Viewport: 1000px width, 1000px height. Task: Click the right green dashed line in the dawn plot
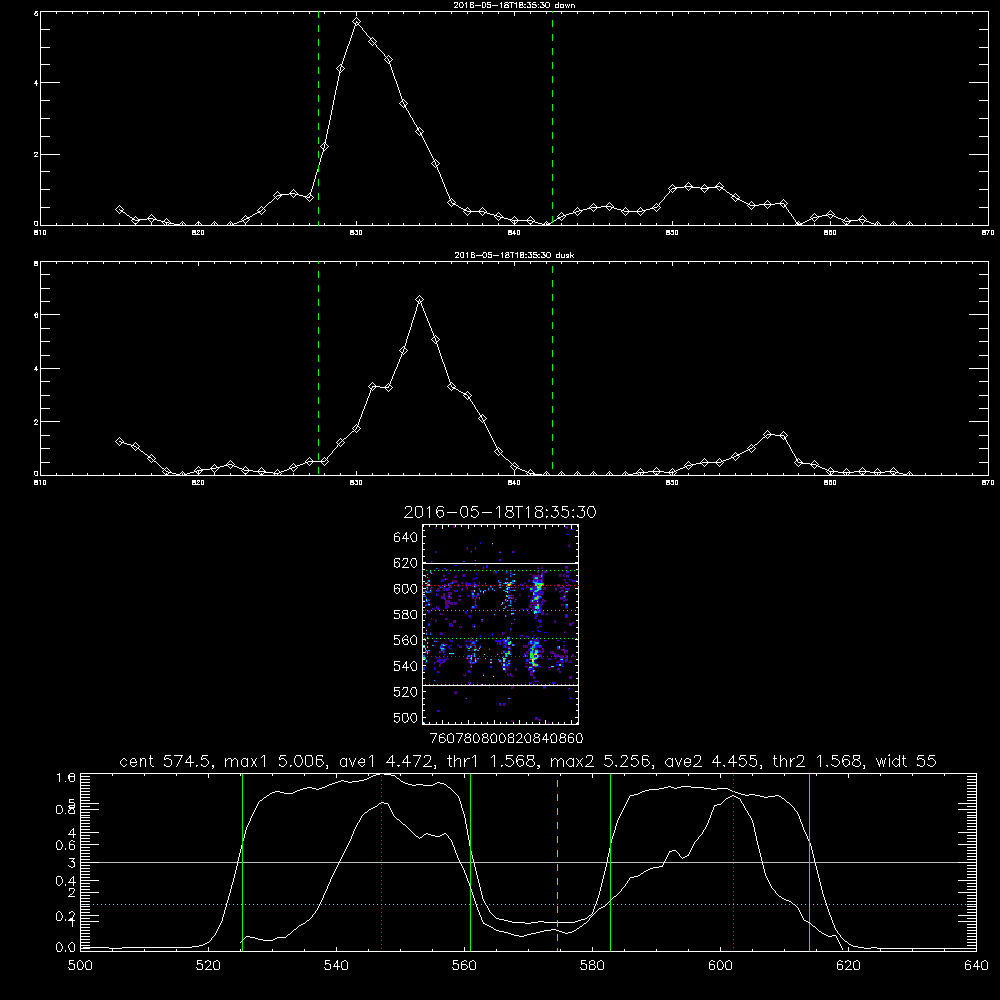coord(552,119)
